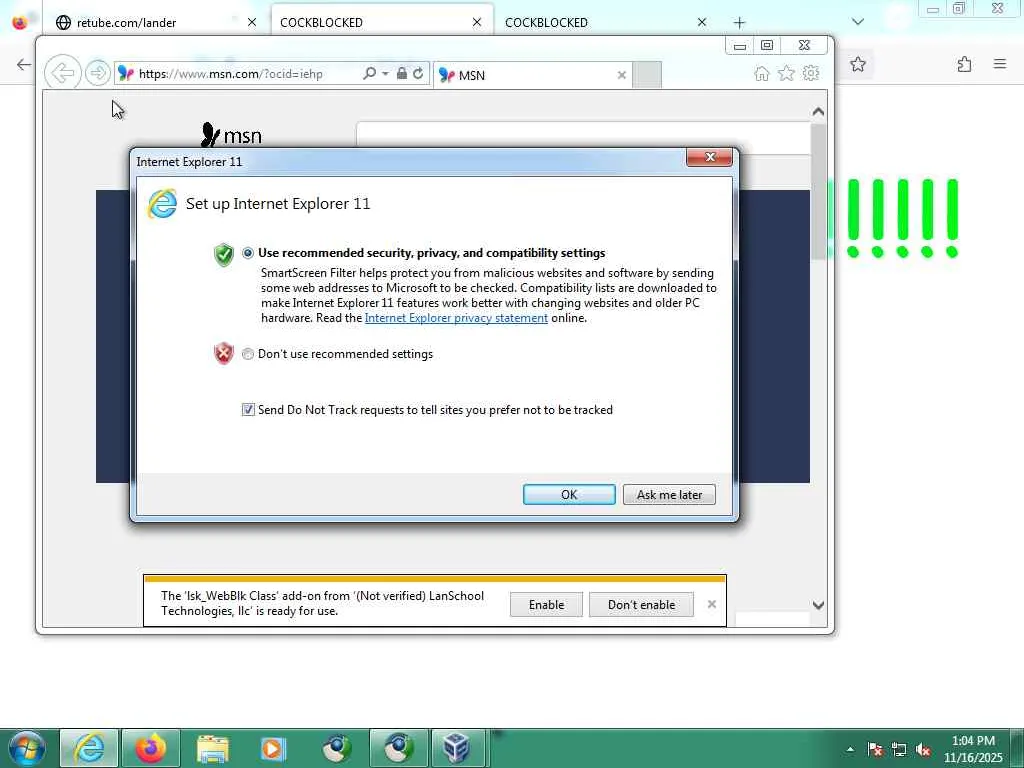1024x768 pixels.
Task: Open a new Firefox tab
Action: (x=739, y=23)
